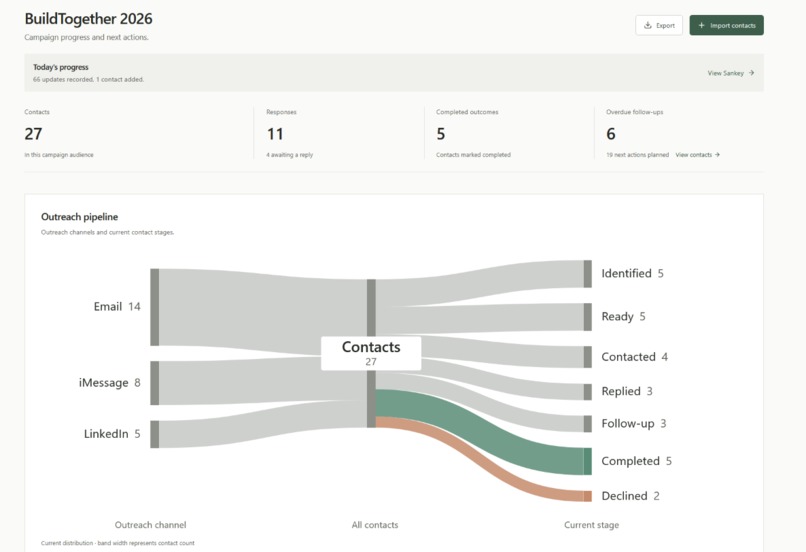Click the green Completed stage node bar
The image size is (806, 552).
point(588,462)
